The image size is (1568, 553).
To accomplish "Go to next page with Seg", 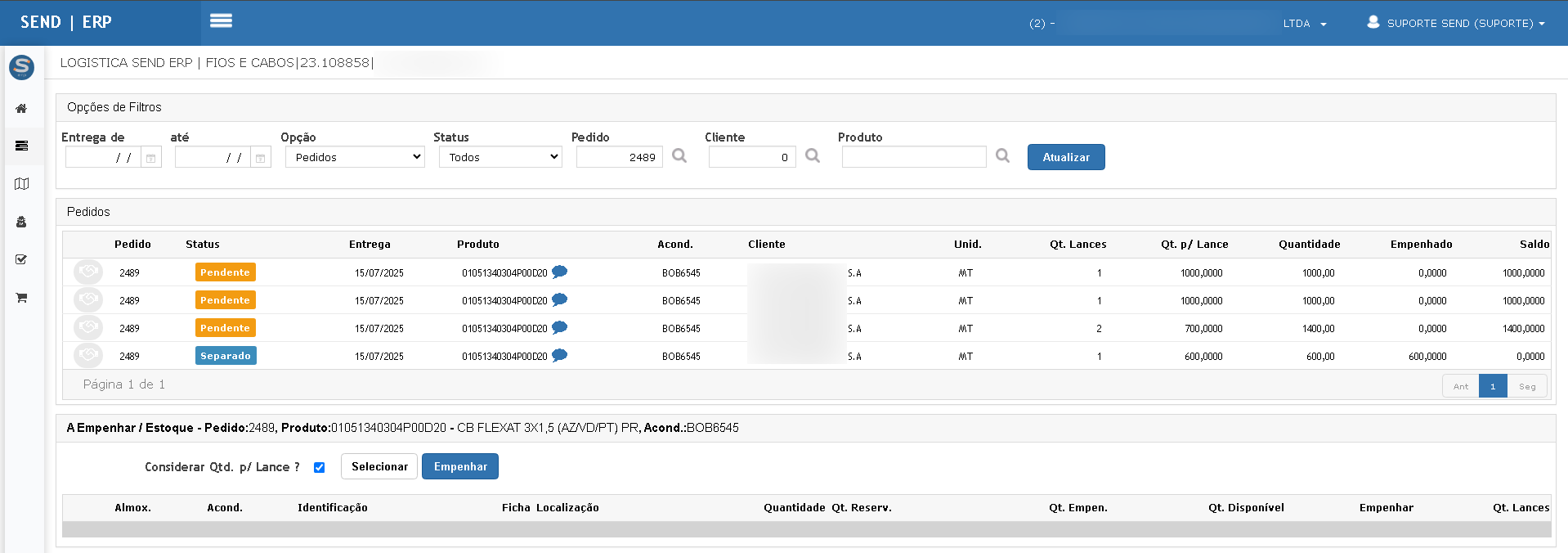I will point(1527,386).
